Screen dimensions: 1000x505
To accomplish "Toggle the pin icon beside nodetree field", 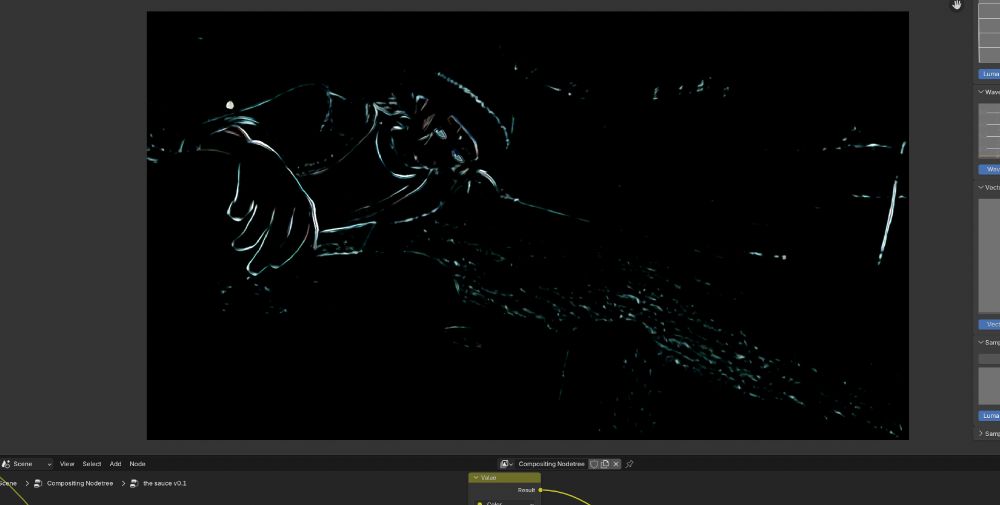I will [x=629, y=464].
